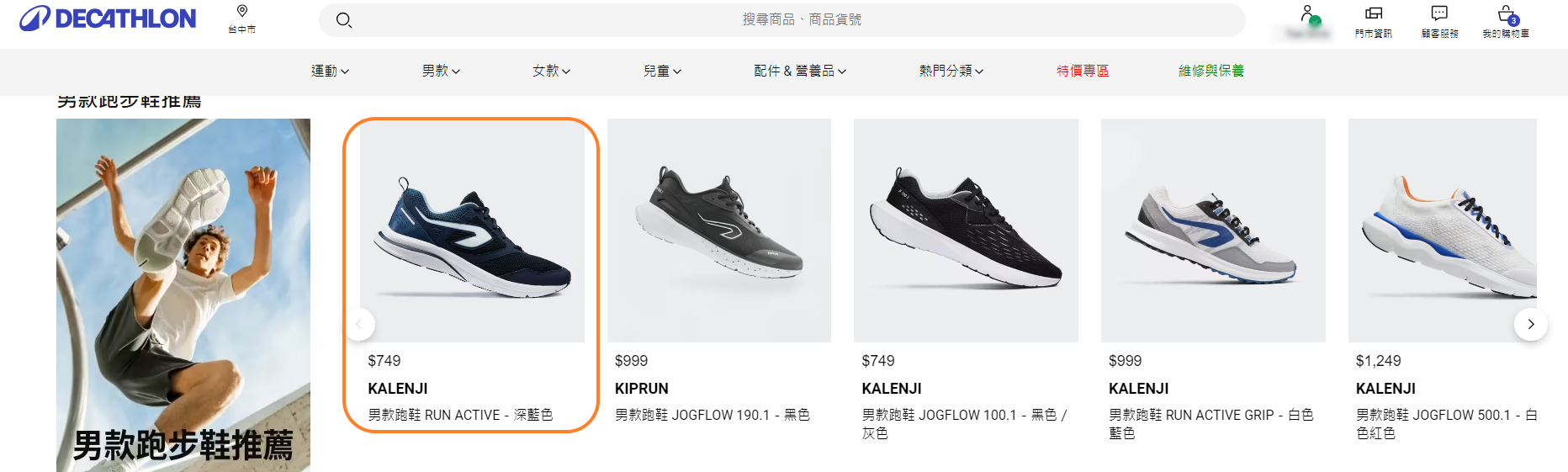This screenshot has width=1568, height=472.
Task: Go to the 特價專區 link
Action: click(x=1083, y=71)
